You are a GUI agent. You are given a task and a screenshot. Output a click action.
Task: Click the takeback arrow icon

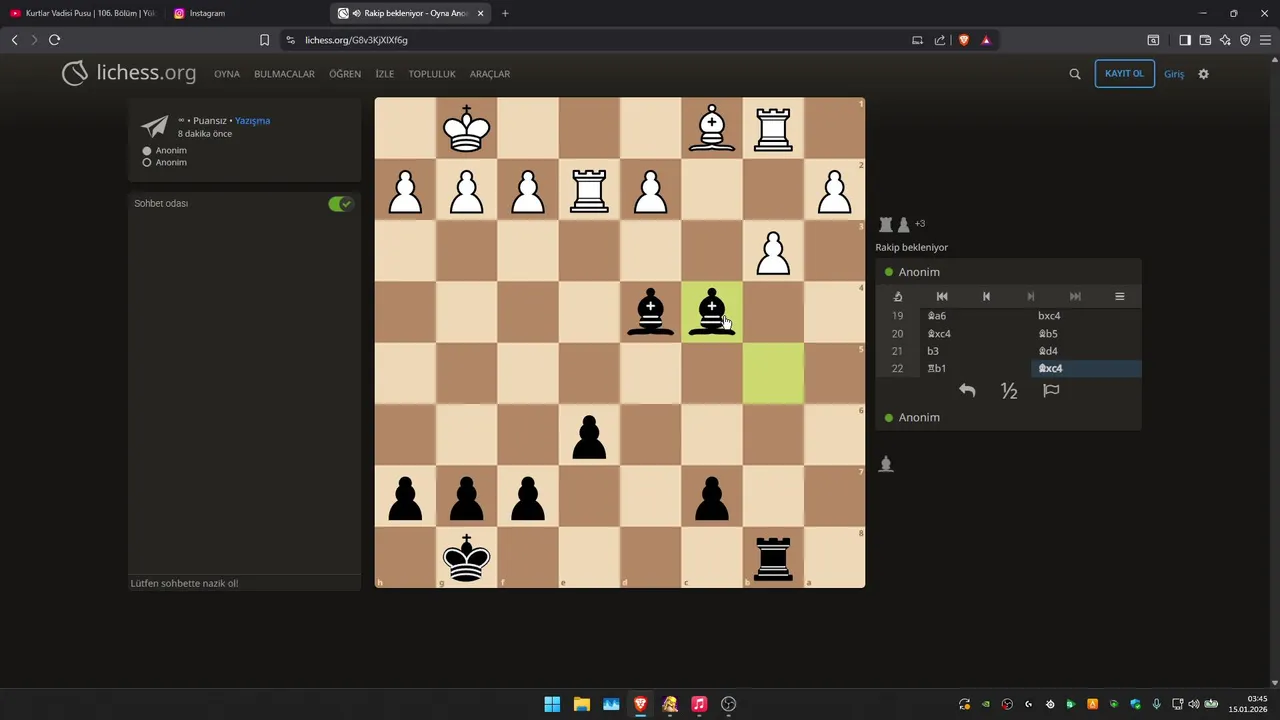coord(967,391)
